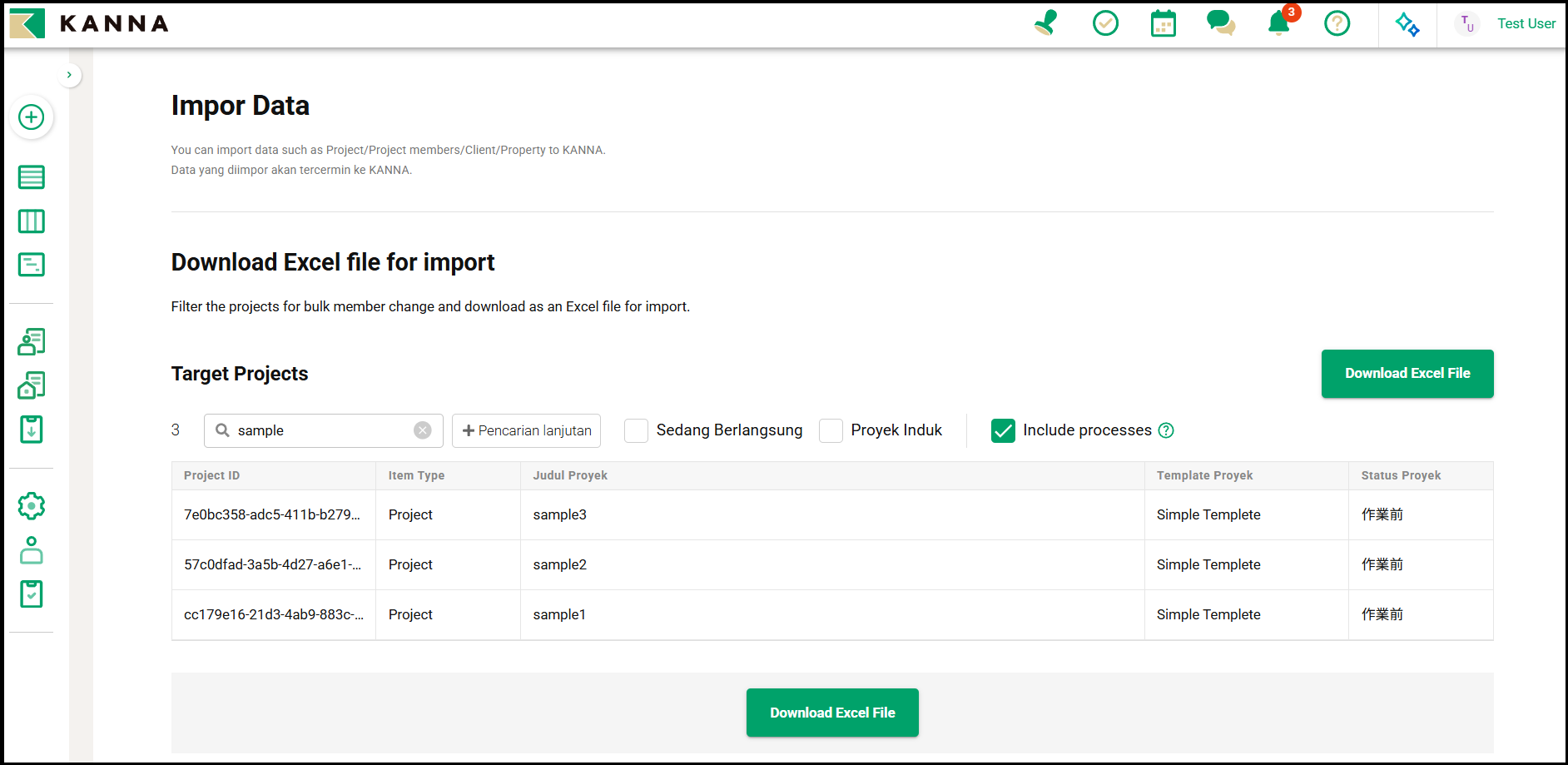The image size is (1568, 765).
Task: Open the chat bubbles icon
Action: coord(1221,23)
